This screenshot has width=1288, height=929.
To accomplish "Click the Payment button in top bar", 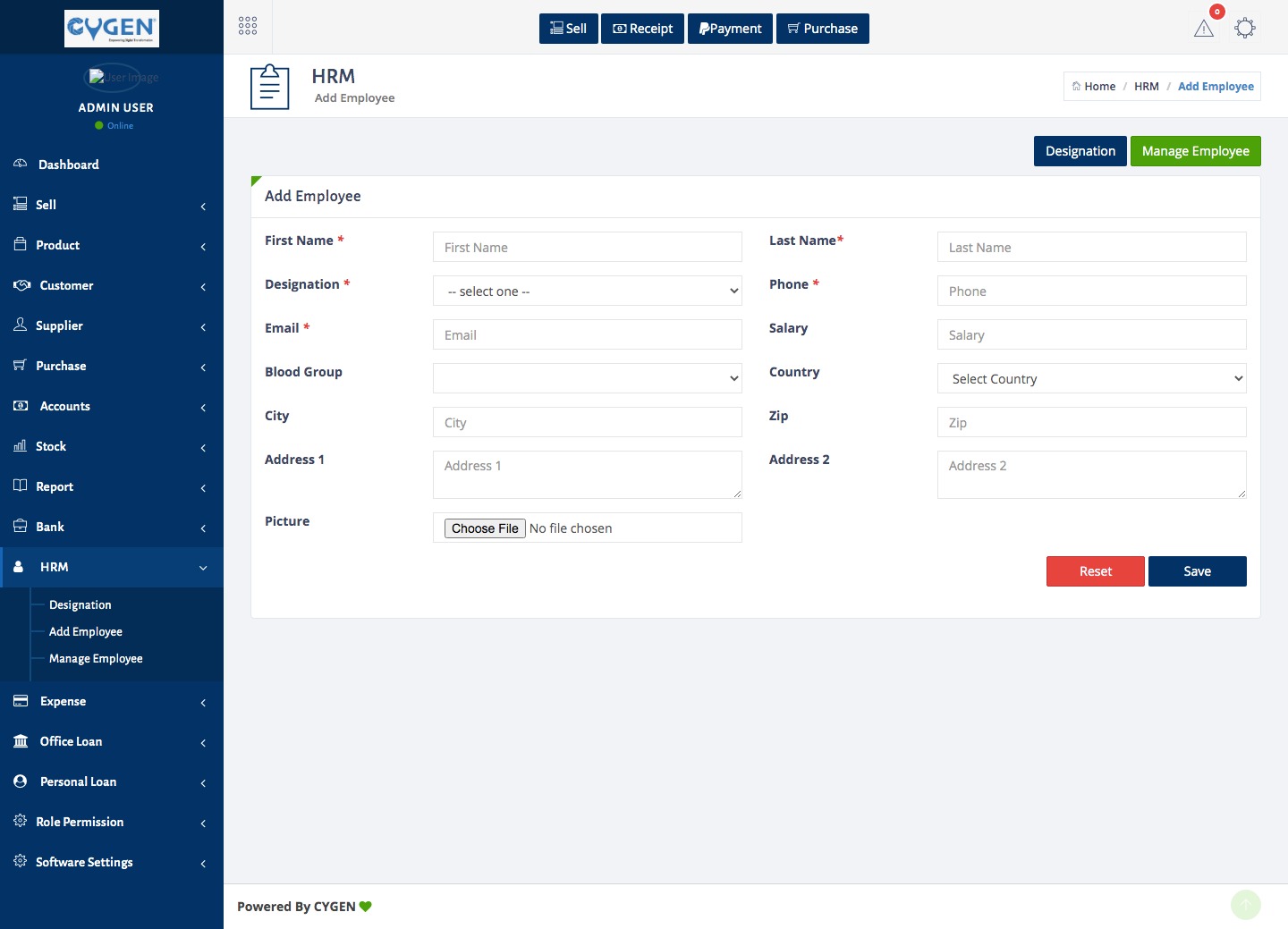I will coord(731,29).
